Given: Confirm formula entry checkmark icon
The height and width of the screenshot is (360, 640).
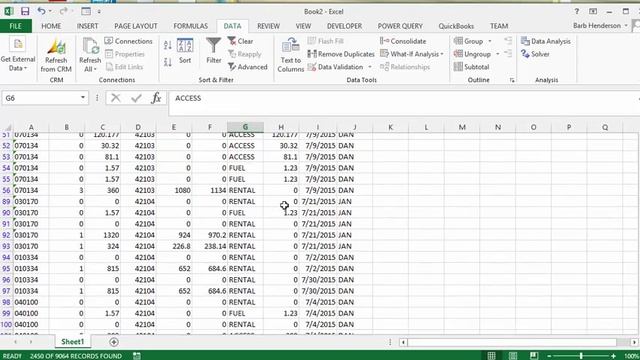Looking at the screenshot, I should pos(136,98).
